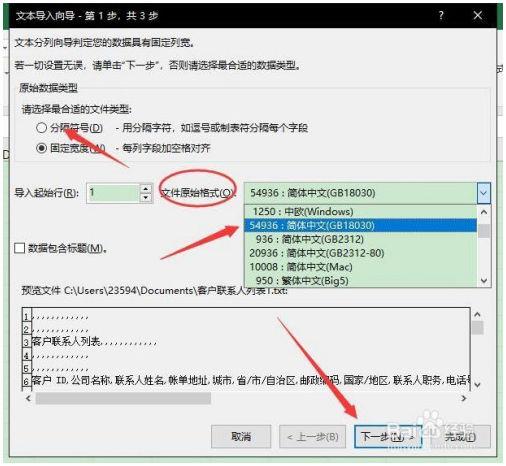Close the Text Import Wizard dialog
The width and height of the screenshot is (506, 466).
pos(478,15)
